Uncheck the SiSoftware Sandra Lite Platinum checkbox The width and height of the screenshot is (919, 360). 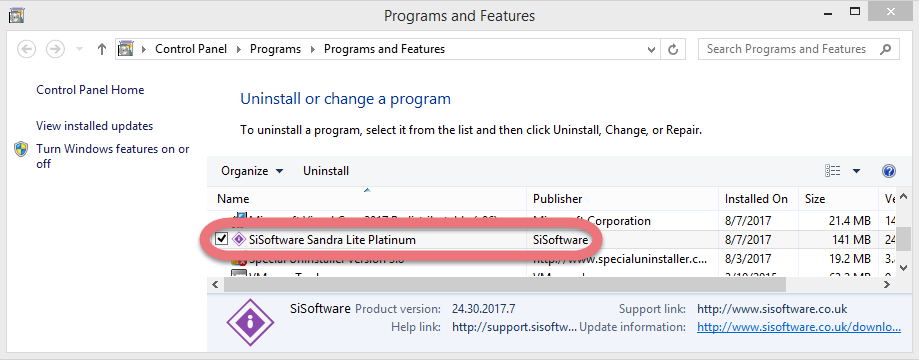(x=222, y=239)
